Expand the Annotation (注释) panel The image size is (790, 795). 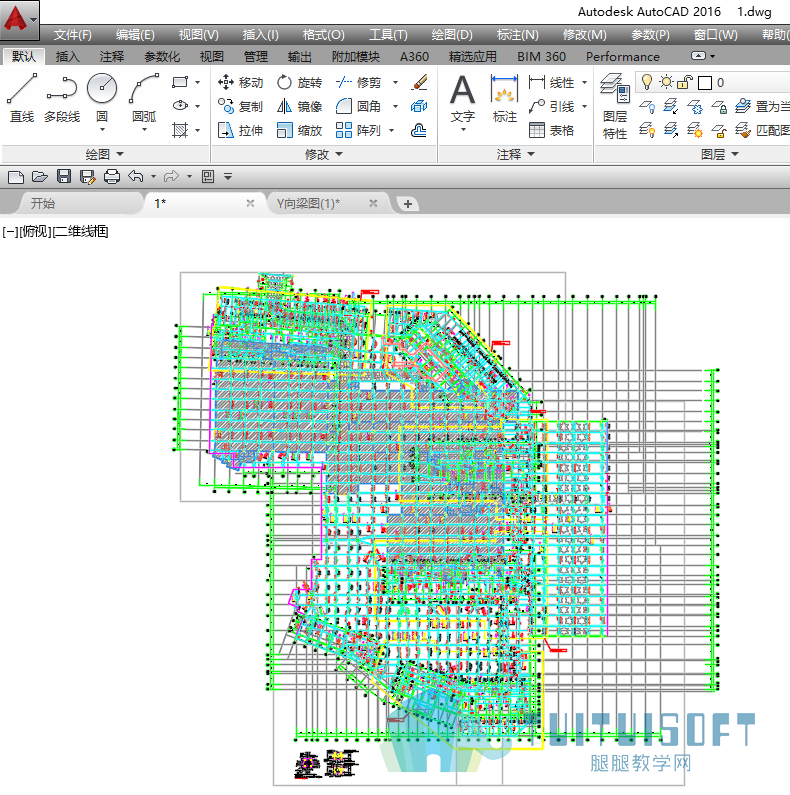tap(516, 154)
